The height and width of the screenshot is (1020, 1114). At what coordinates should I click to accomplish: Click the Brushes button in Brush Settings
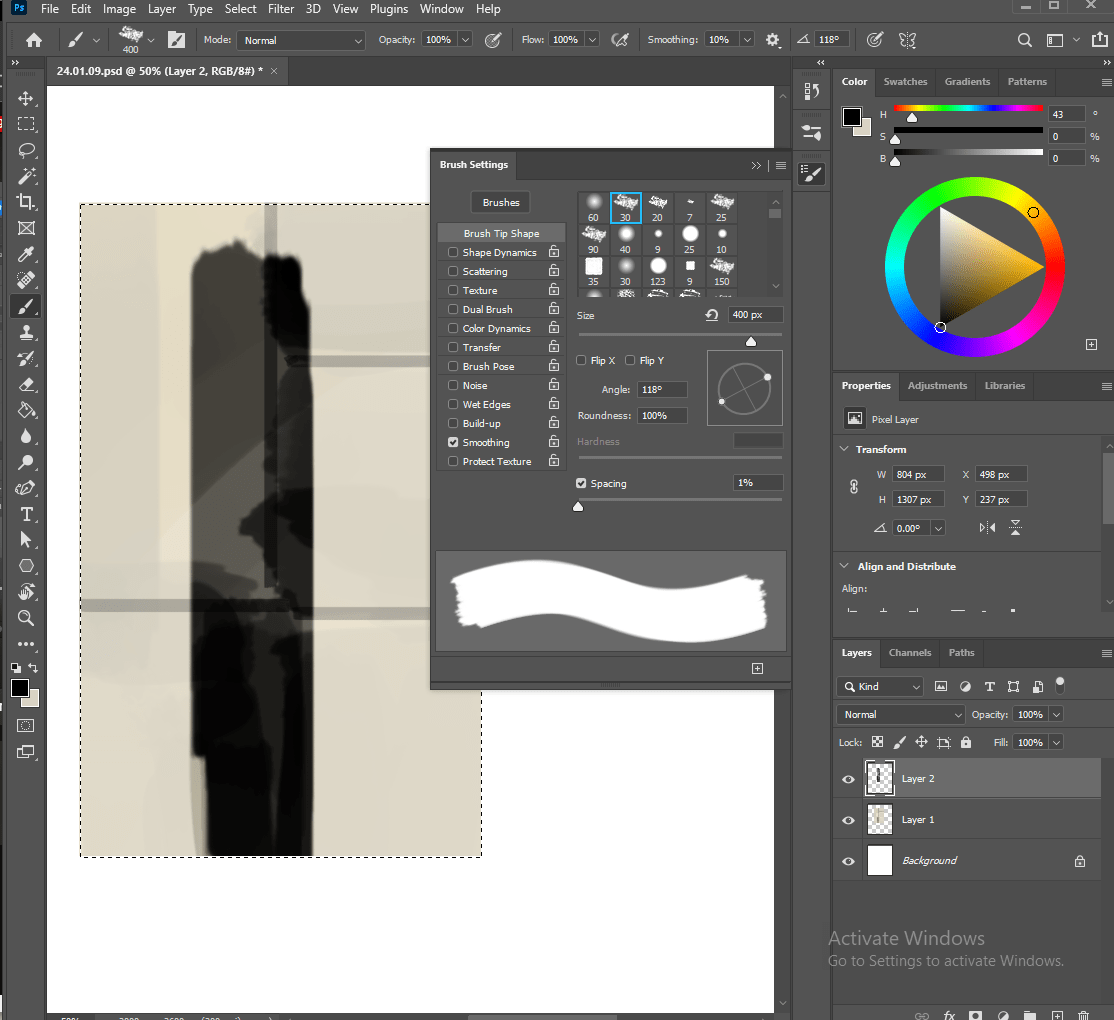pos(500,202)
